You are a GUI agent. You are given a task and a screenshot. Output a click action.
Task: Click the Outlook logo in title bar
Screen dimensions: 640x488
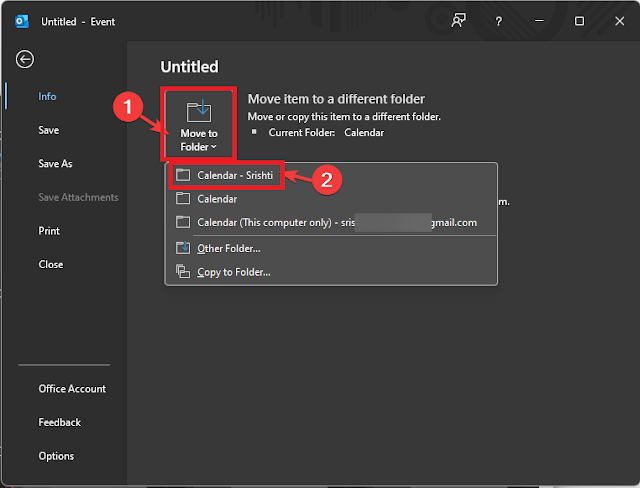pyautogui.click(x=21, y=21)
